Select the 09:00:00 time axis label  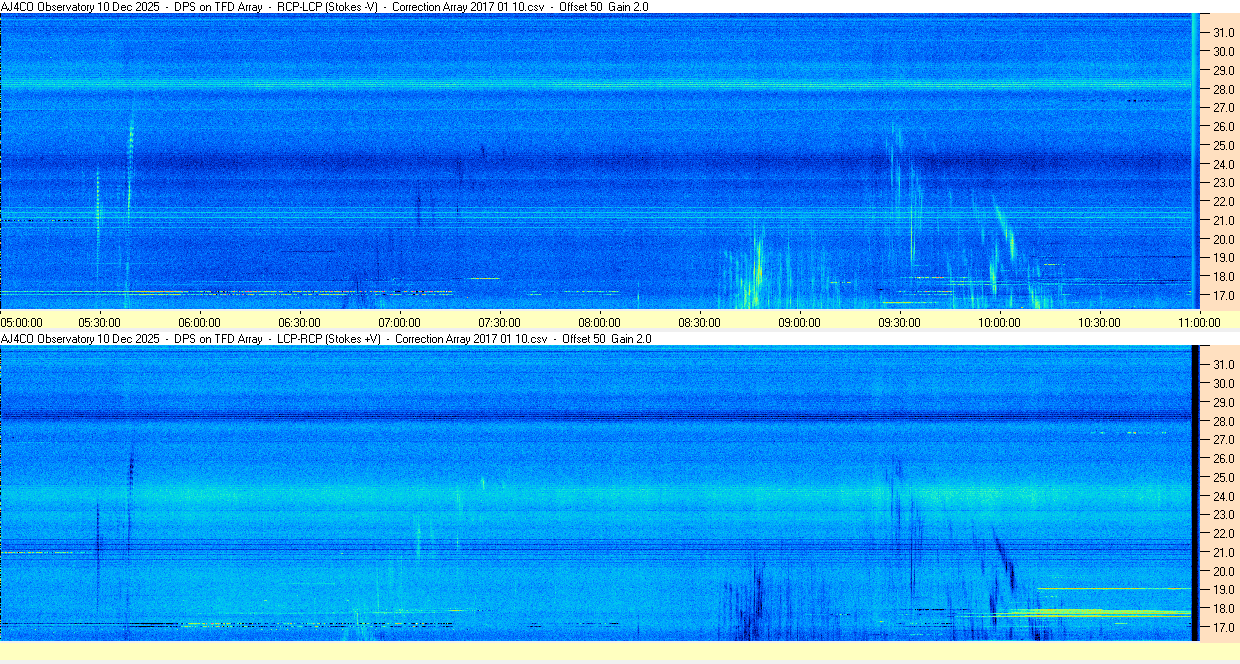(x=800, y=322)
